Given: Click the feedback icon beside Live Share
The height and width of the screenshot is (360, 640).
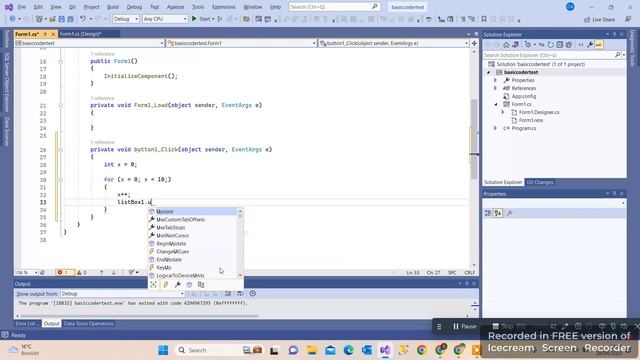Looking at the screenshot, I should pyautogui.click(x=628, y=19).
